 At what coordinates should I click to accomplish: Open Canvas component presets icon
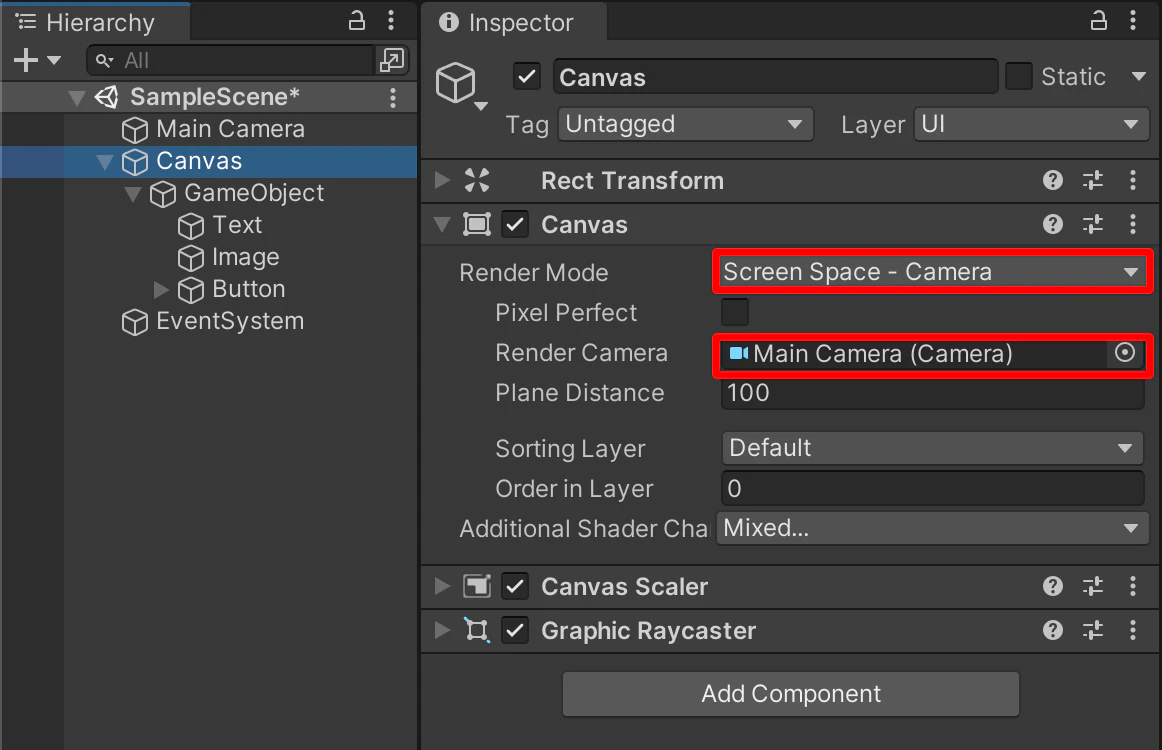click(x=1093, y=225)
